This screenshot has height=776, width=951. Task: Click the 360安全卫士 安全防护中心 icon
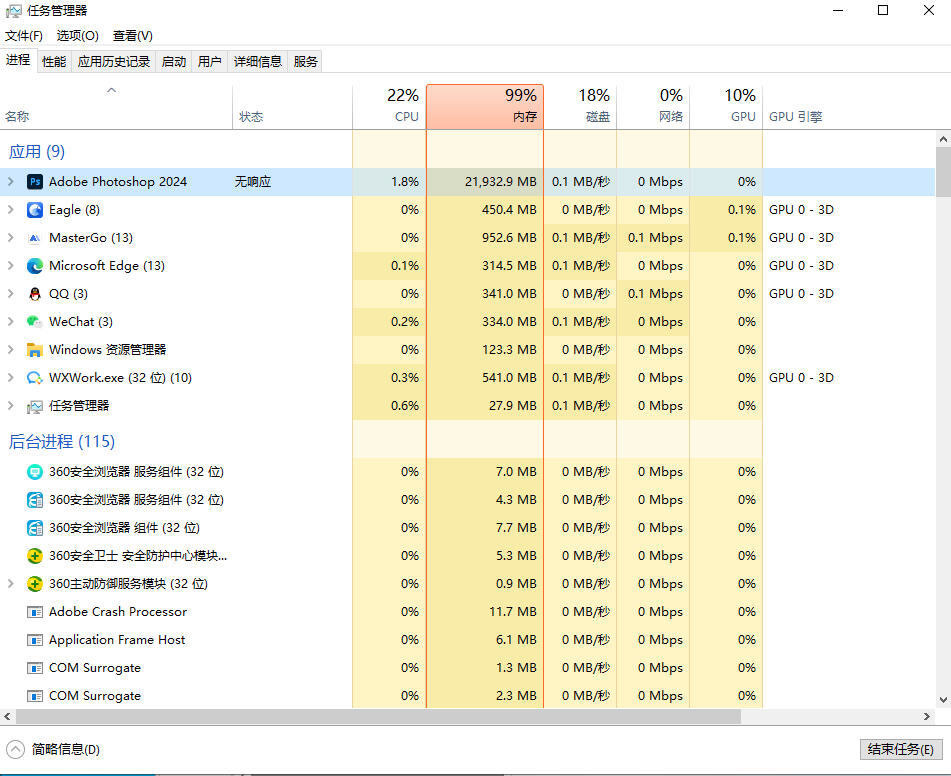[x=35, y=556]
